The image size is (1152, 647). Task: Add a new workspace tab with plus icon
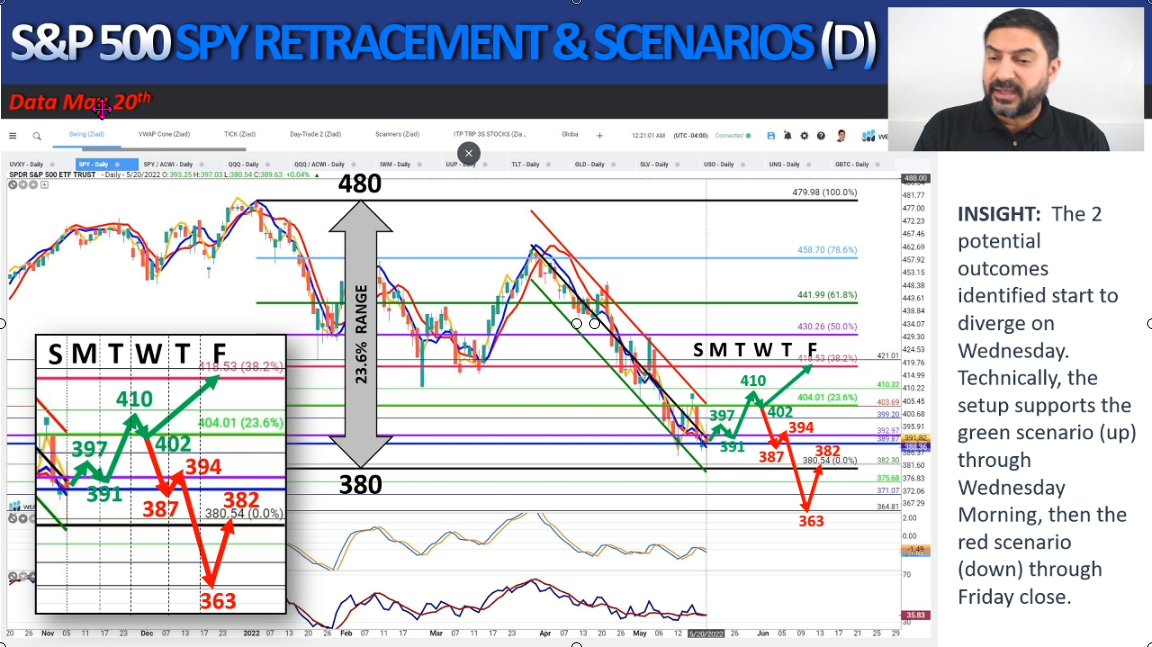(x=600, y=136)
